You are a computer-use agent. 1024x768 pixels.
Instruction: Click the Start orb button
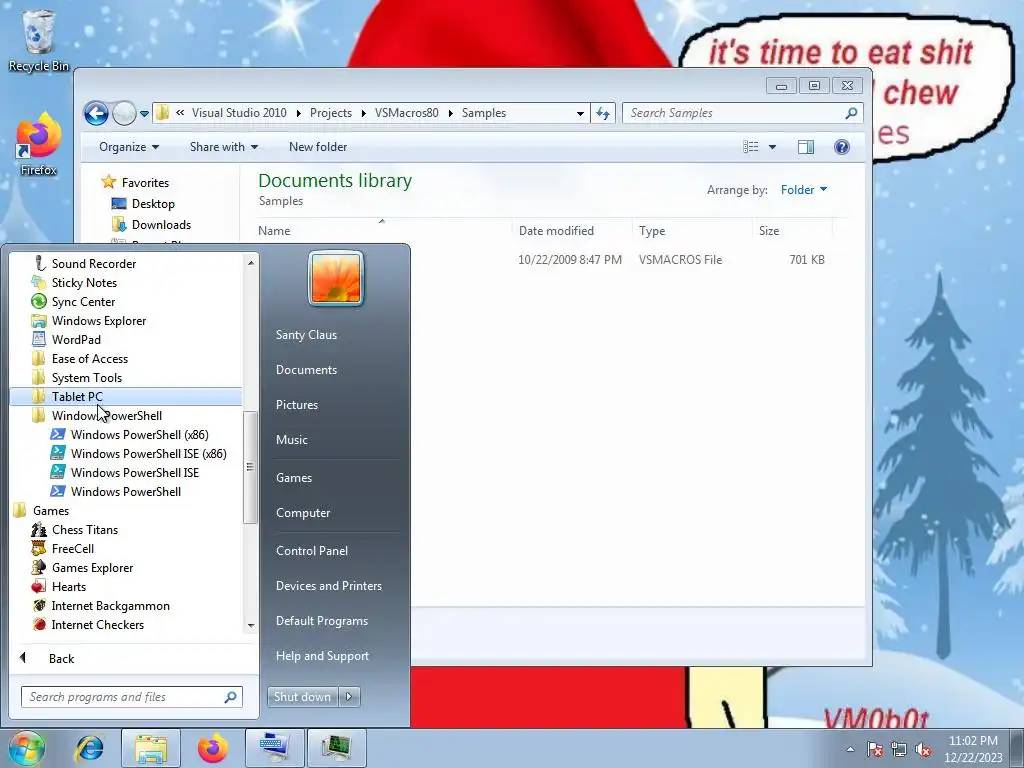(x=26, y=748)
